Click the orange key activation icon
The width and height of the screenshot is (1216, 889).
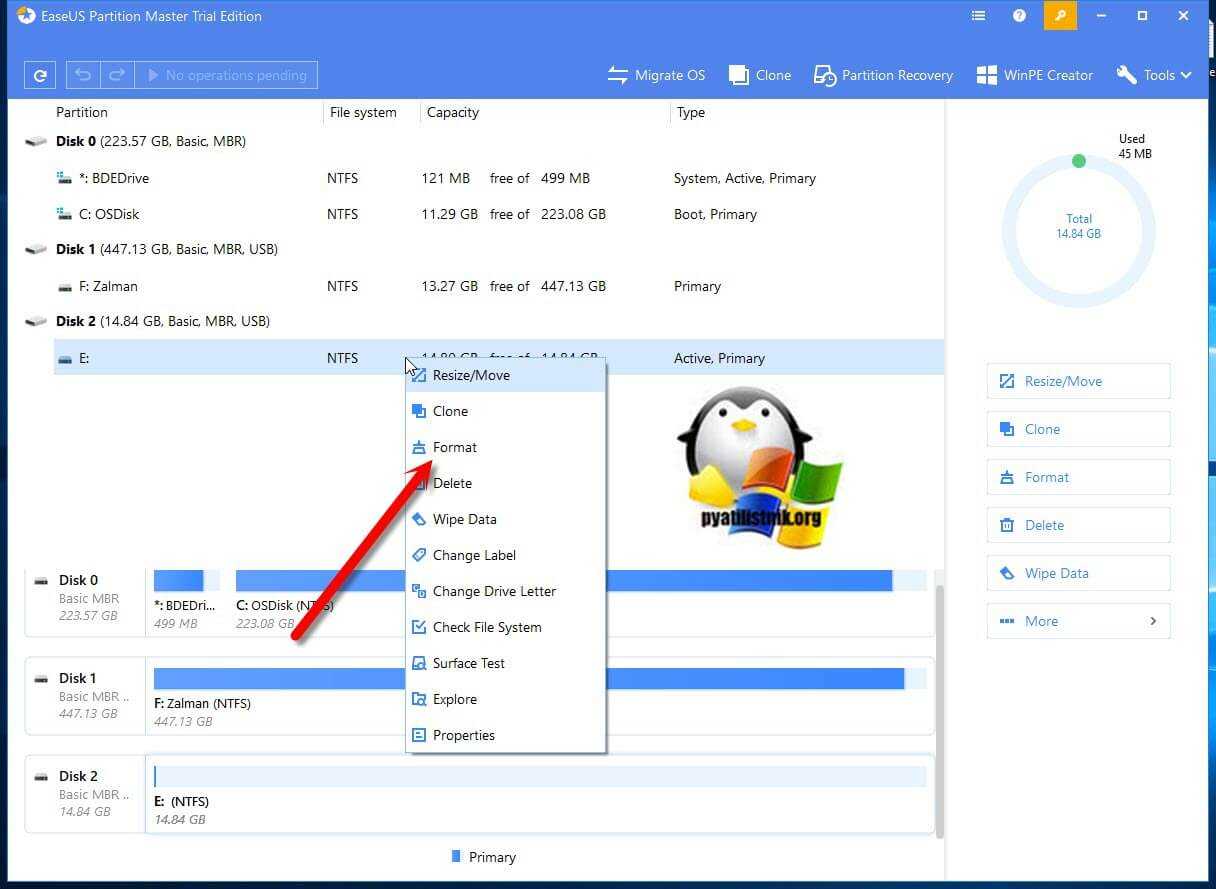pyautogui.click(x=1060, y=16)
